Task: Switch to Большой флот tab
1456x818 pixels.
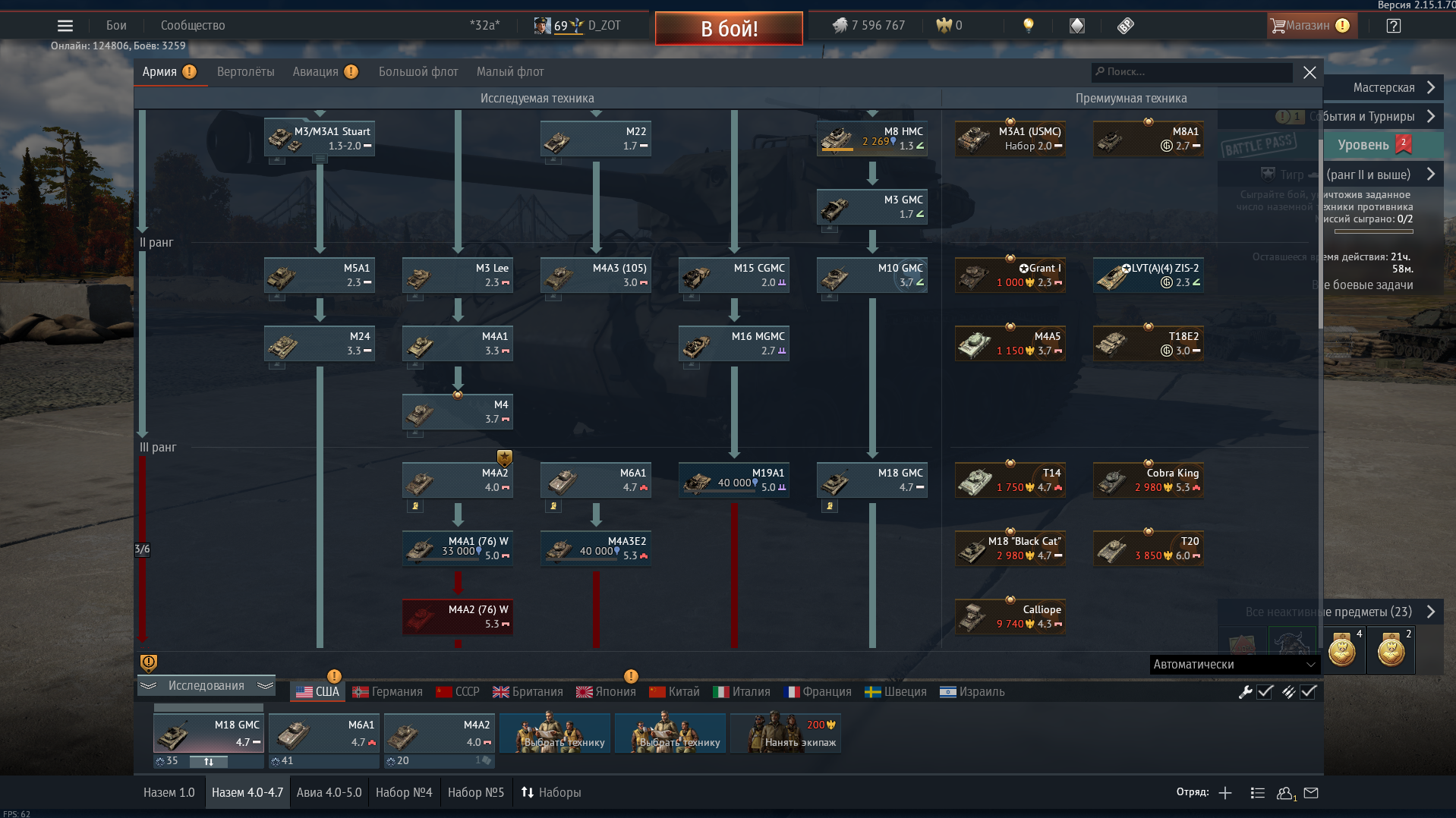Action: pyautogui.click(x=418, y=72)
